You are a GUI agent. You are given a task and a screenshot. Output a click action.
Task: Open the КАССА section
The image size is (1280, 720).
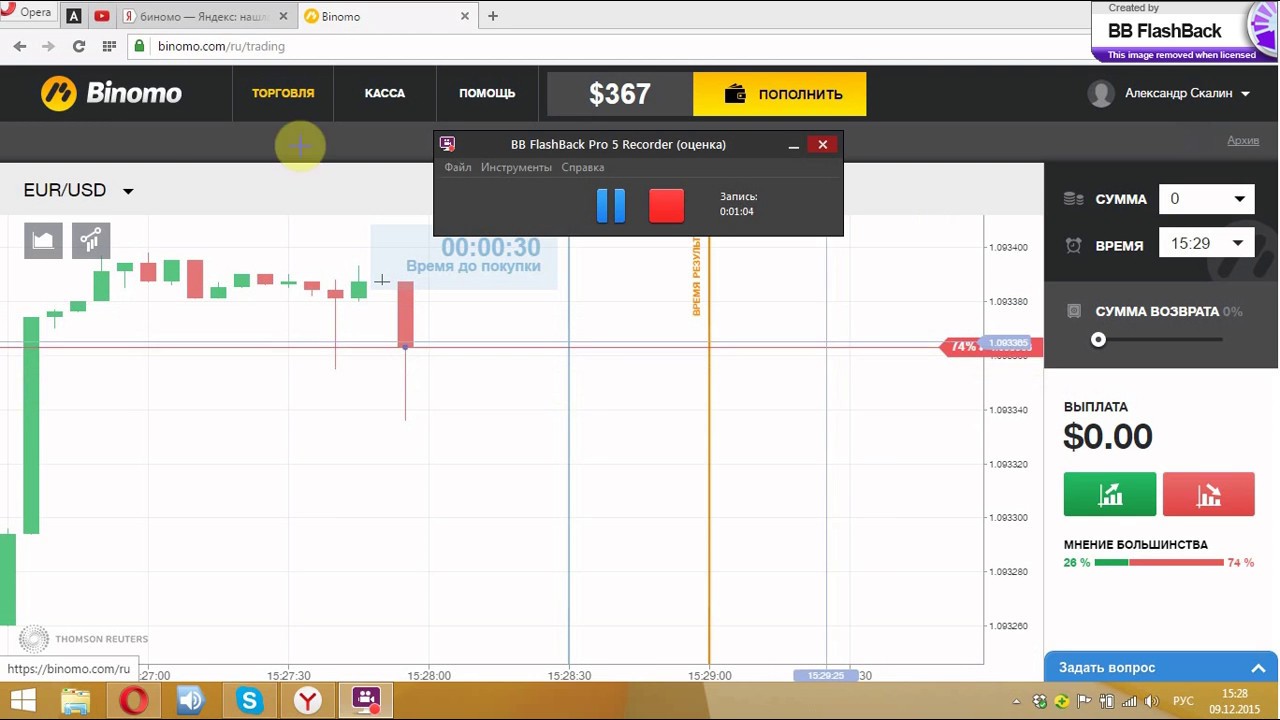pyautogui.click(x=385, y=93)
